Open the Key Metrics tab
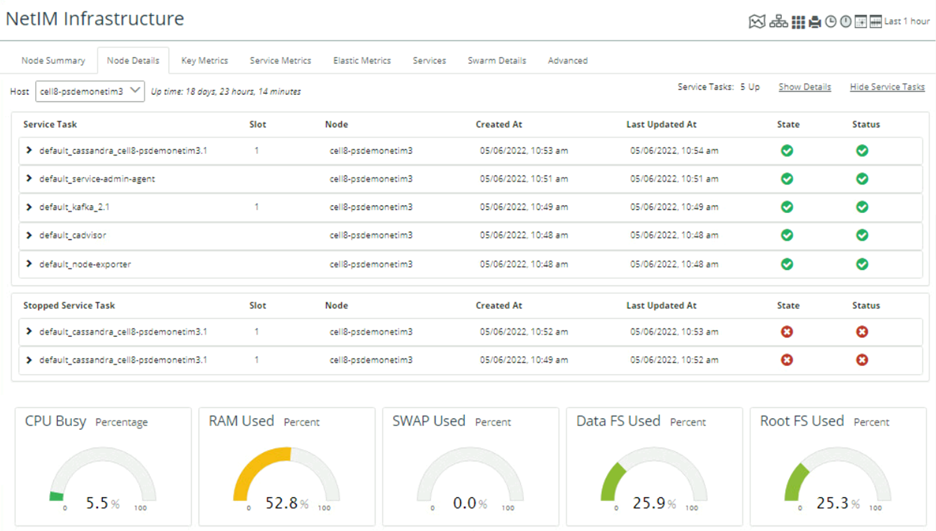This screenshot has width=936, height=531. pos(205,60)
